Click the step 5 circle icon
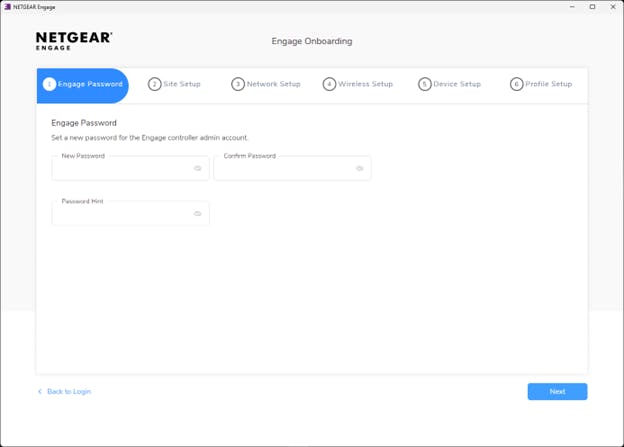This screenshot has height=447, width=624. (x=425, y=84)
